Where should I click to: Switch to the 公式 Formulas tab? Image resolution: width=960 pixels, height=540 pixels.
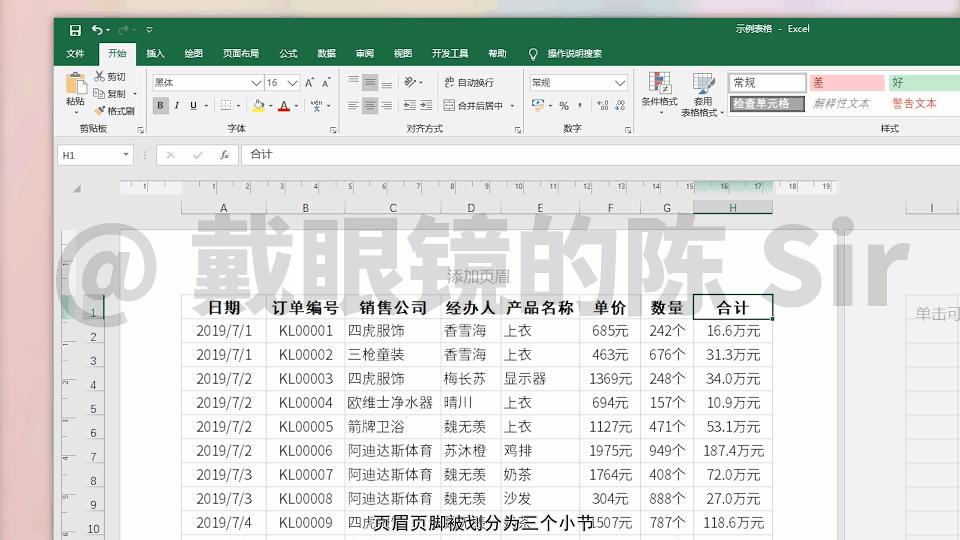288,53
